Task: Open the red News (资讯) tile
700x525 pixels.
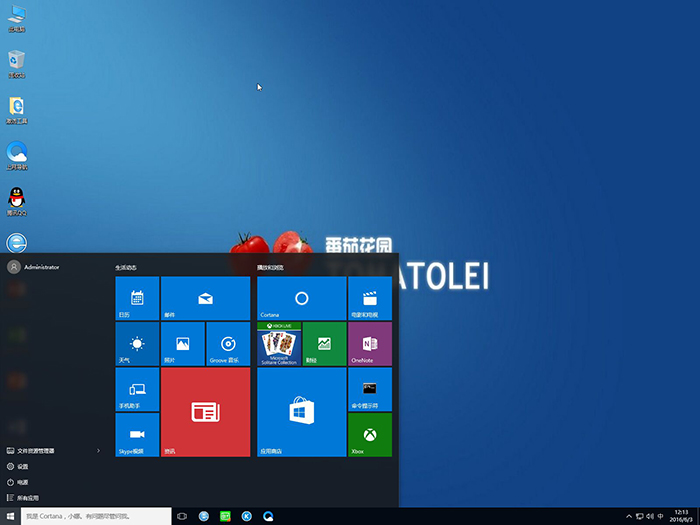Action: [x=205, y=412]
